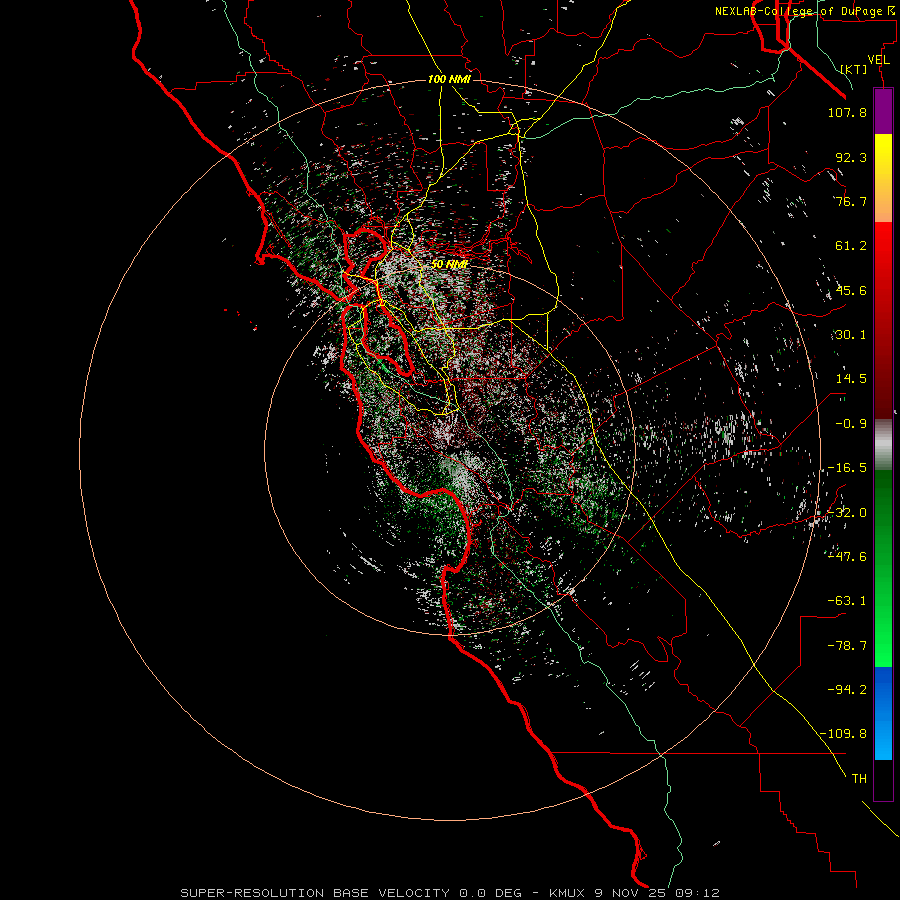Image resolution: width=900 pixels, height=900 pixels.
Task: Click the -94.2 velocity scale value
Action: click(x=847, y=689)
